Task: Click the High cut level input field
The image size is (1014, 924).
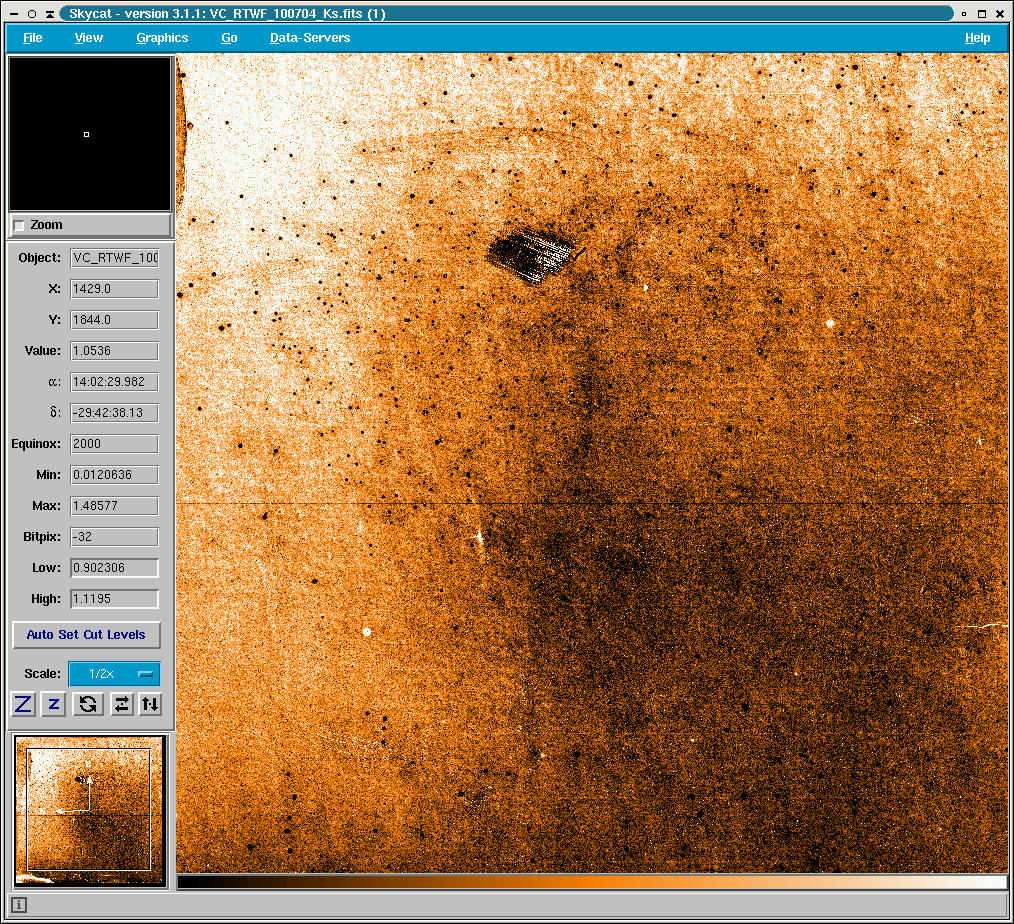Action: pos(114,599)
